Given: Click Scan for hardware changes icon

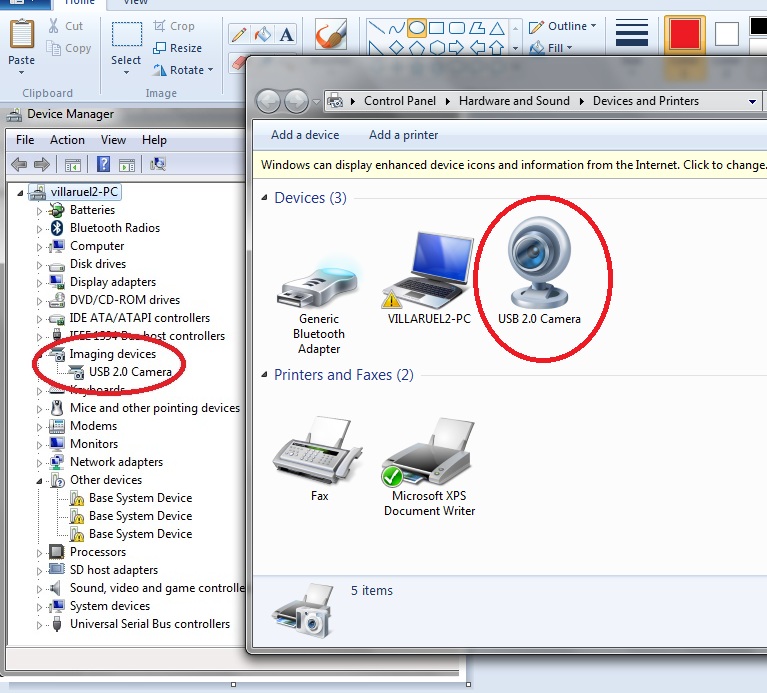Looking at the screenshot, I should point(158,164).
